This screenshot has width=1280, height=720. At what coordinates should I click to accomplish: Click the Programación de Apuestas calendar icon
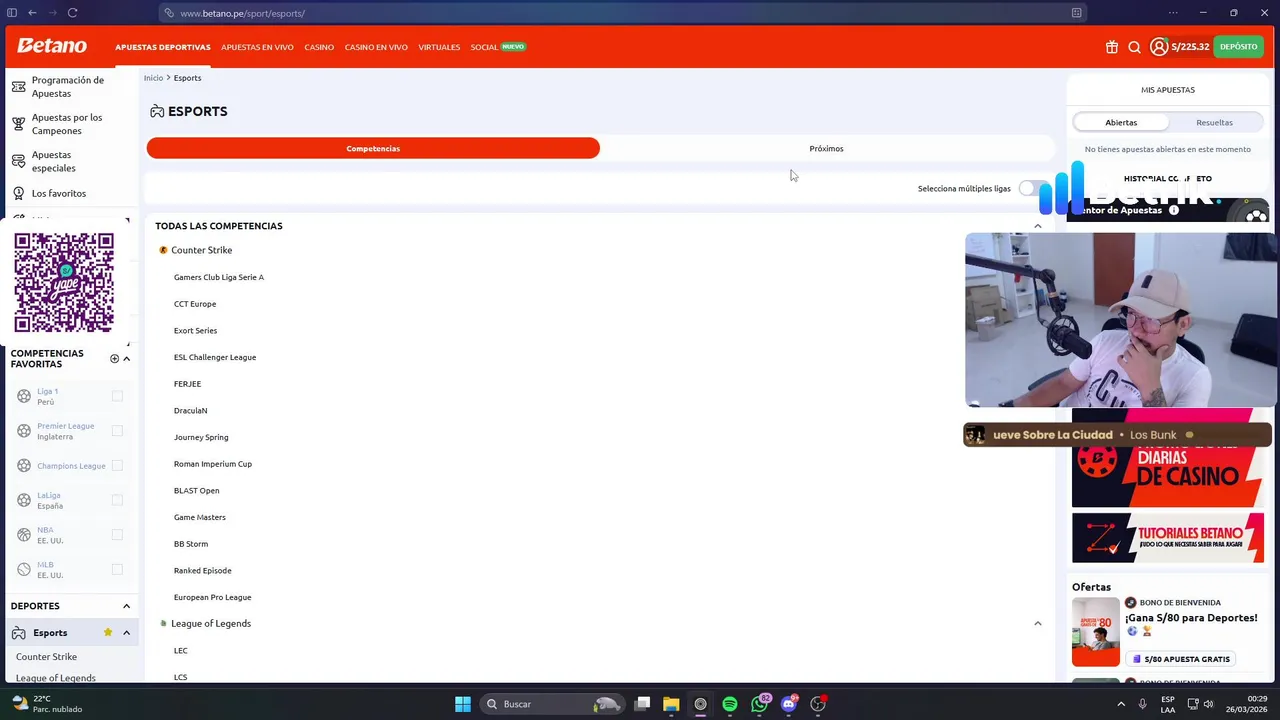(18, 87)
